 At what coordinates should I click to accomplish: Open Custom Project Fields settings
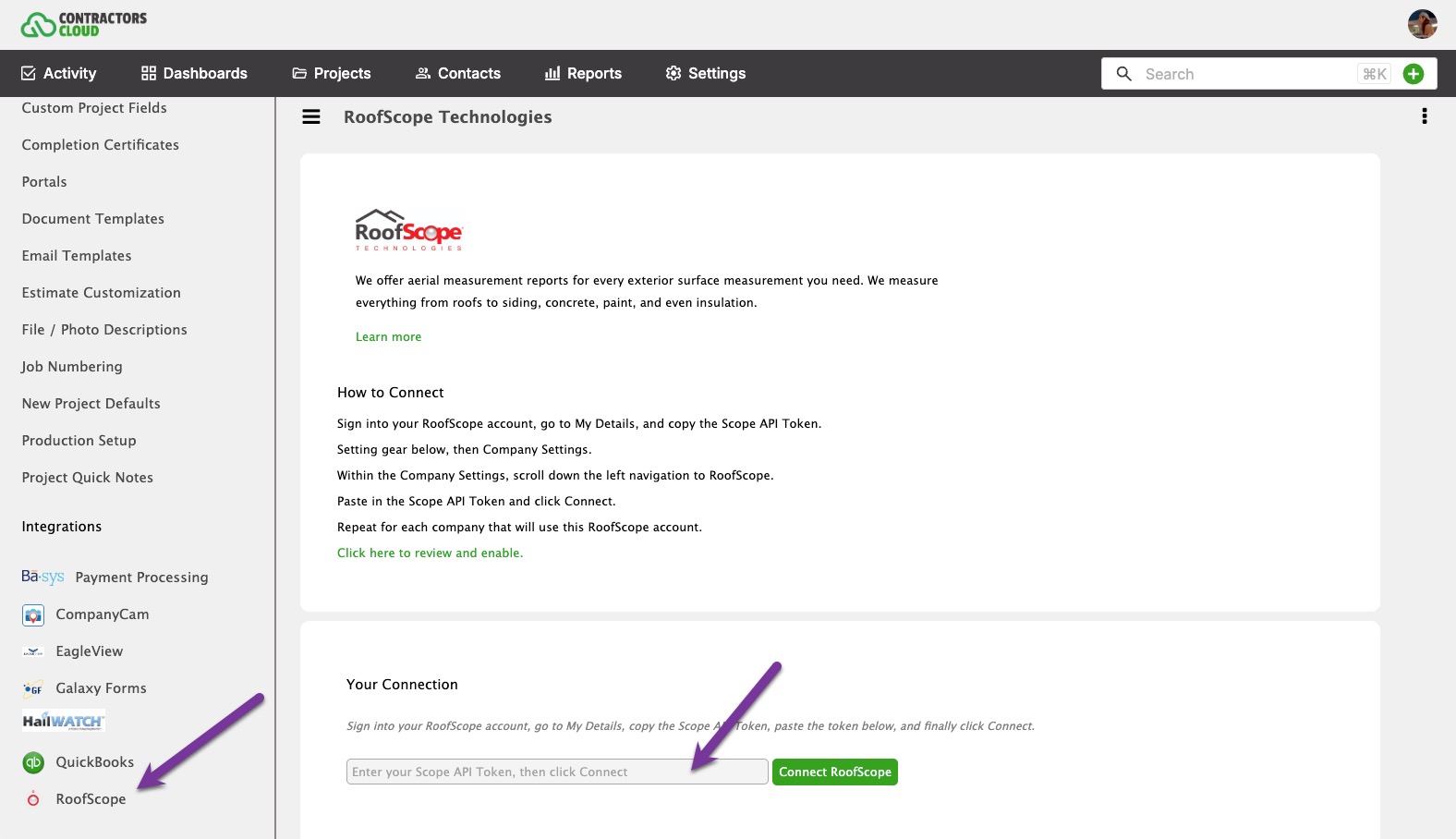tap(94, 108)
